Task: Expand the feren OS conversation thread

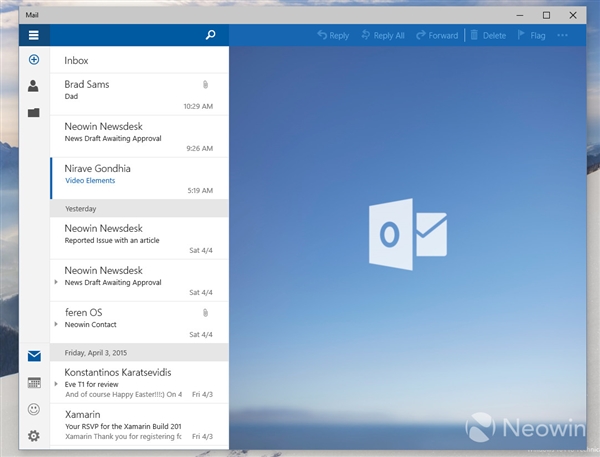Action: coord(56,325)
